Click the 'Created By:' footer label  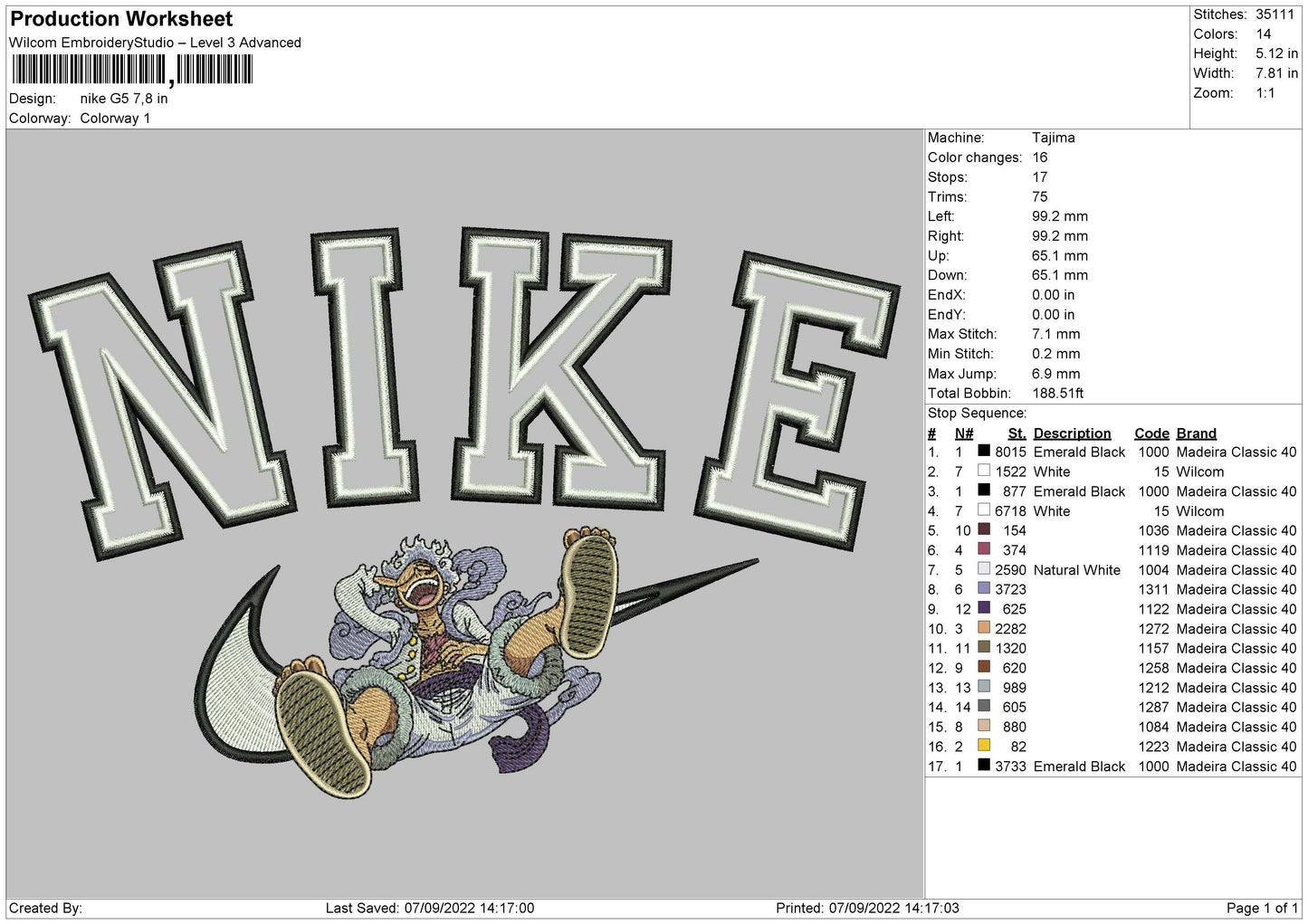click(45, 908)
